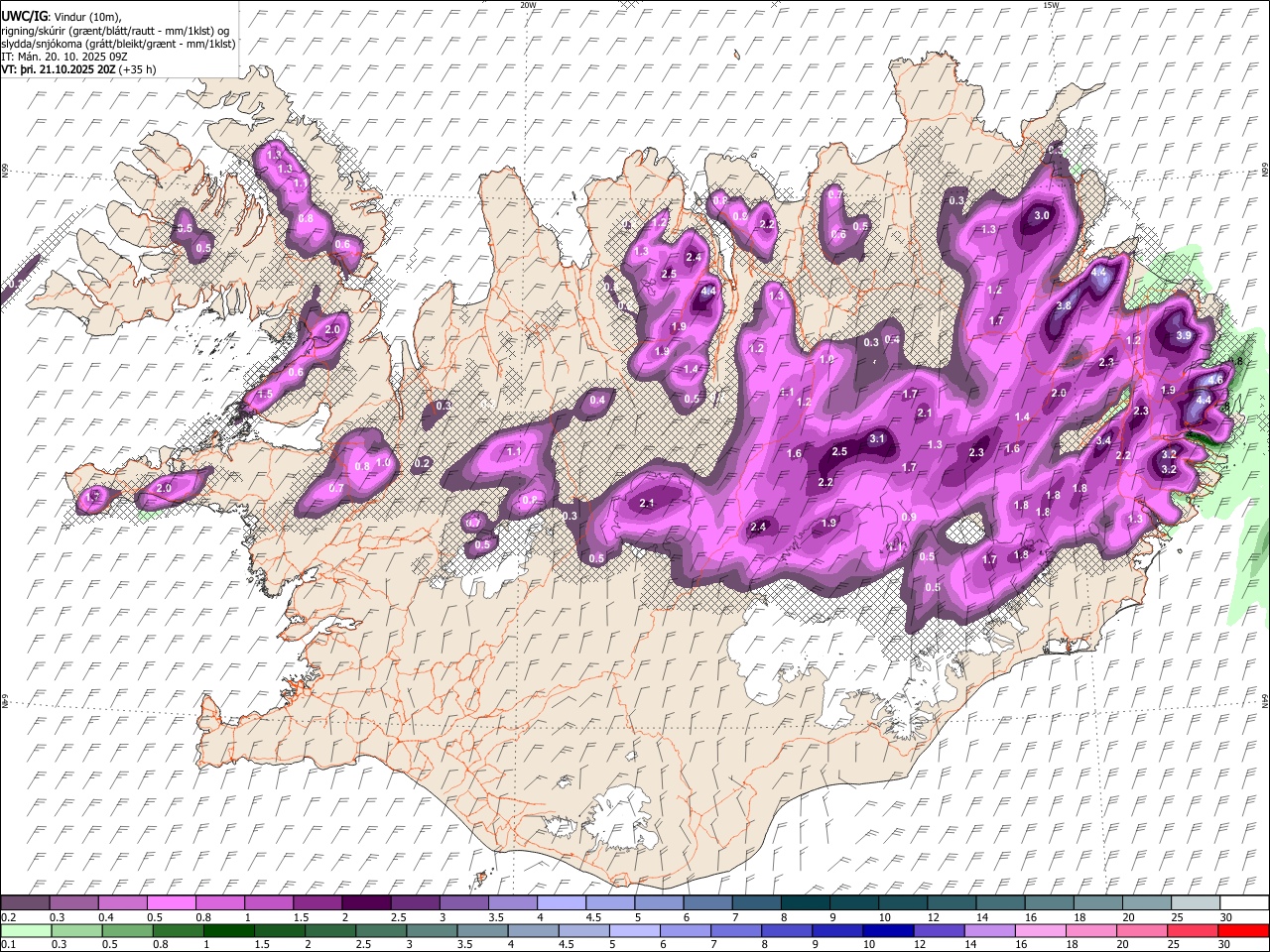The image size is (1270, 952).
Task: Click the 3.0 snowfall value on the map
Action: tap(1042, 215)
